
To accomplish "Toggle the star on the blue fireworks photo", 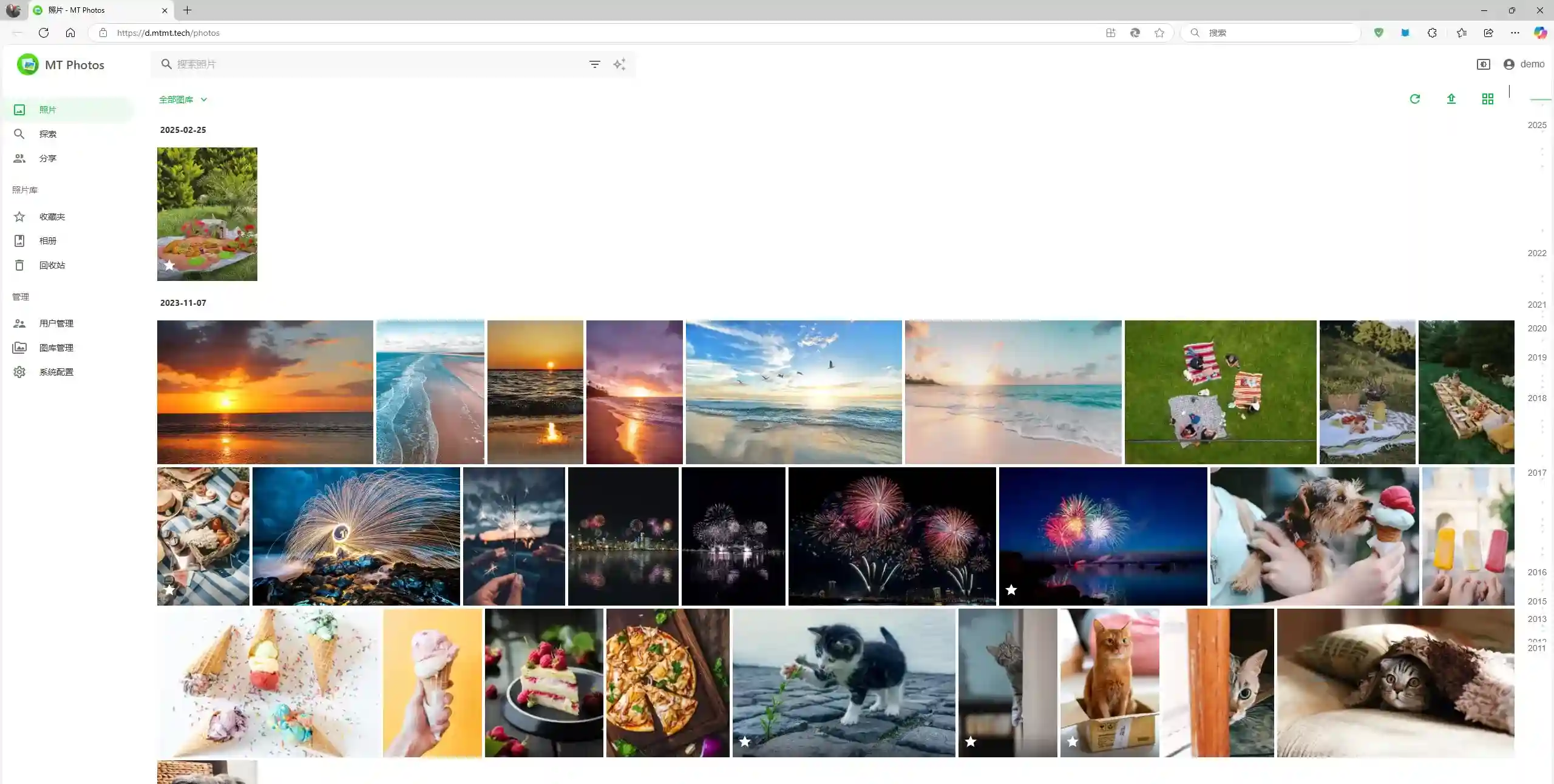I will pyautogui.click(x=1010, y=589).
